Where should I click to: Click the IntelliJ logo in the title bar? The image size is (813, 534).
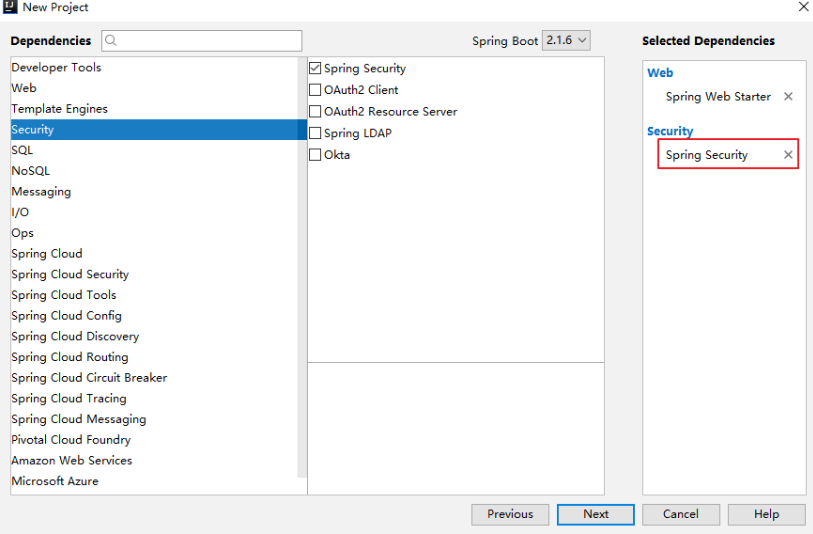tap(10, 7)
